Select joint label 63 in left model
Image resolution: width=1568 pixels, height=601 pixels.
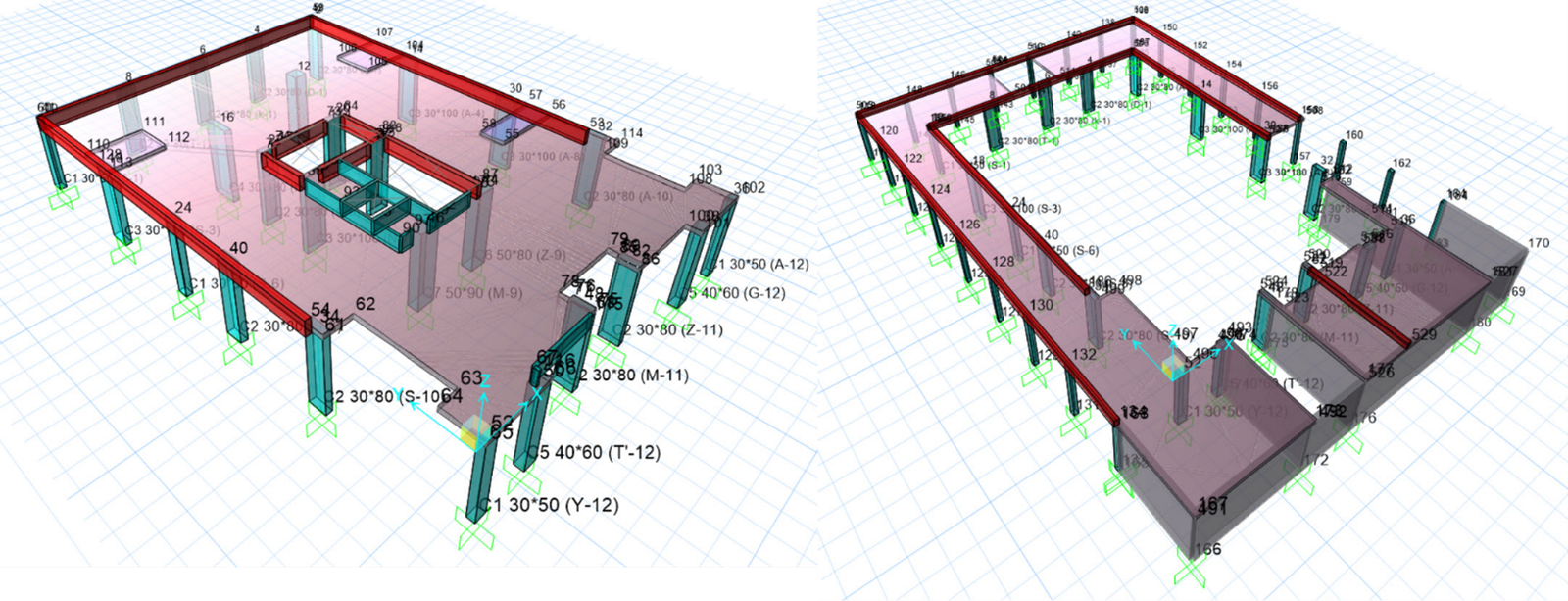471,377
